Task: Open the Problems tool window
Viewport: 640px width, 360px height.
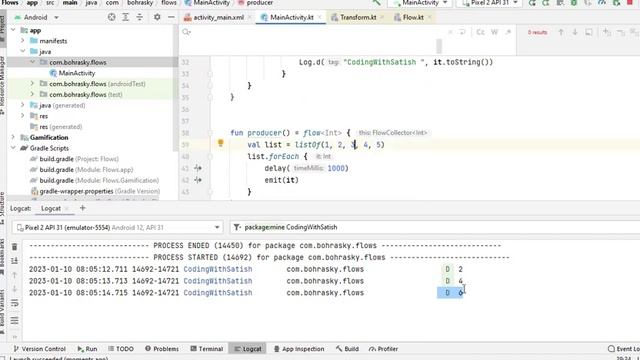Action: 162,349
